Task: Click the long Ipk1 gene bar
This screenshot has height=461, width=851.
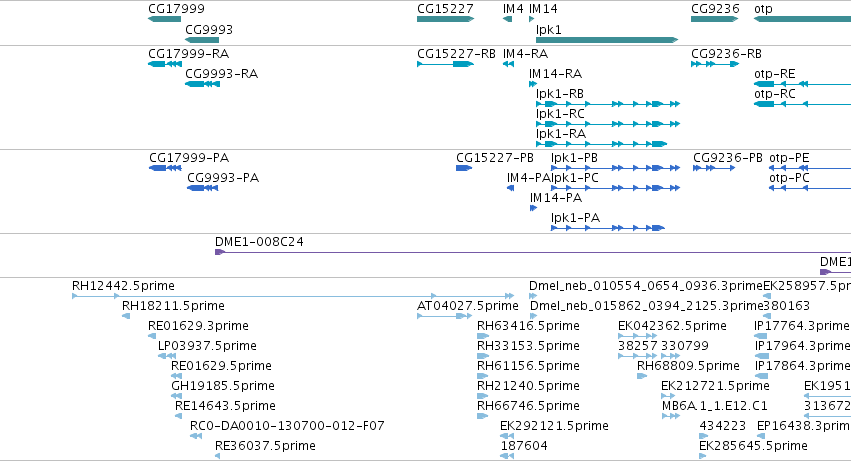Action: coord(607,40)
